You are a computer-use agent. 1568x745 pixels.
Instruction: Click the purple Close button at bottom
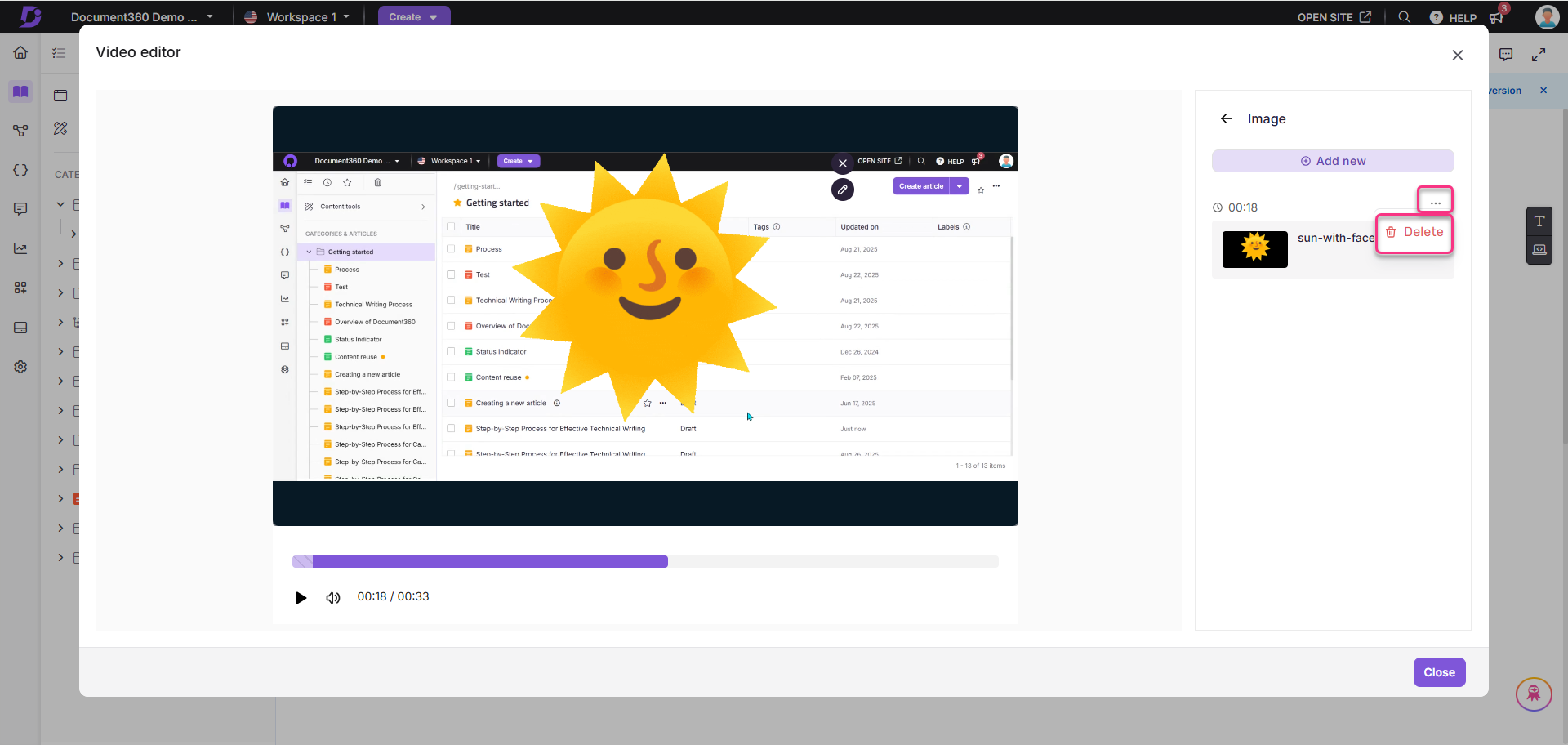pos(1439,672)
